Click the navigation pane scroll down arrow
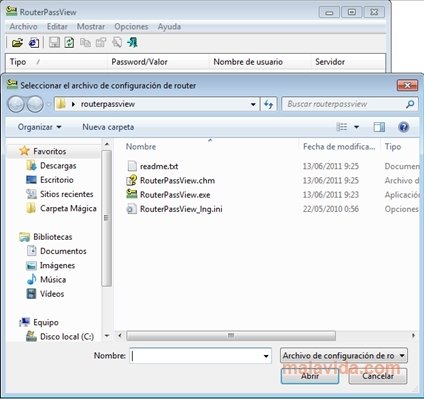 (x=107, y=336)
